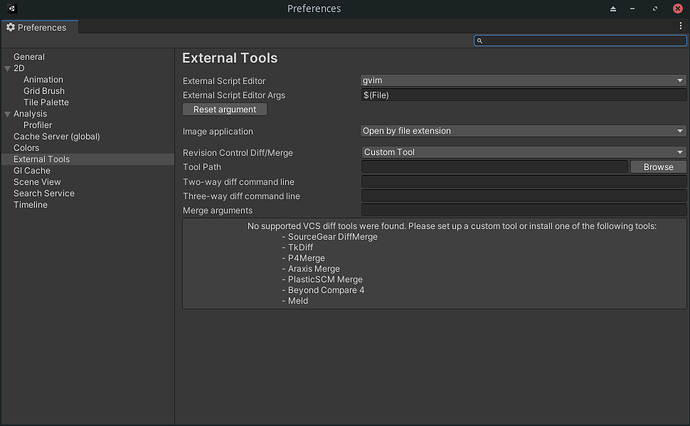
Task: Show the GI Cache preferences
Action: pyautogui.click(x=32, y=171)
